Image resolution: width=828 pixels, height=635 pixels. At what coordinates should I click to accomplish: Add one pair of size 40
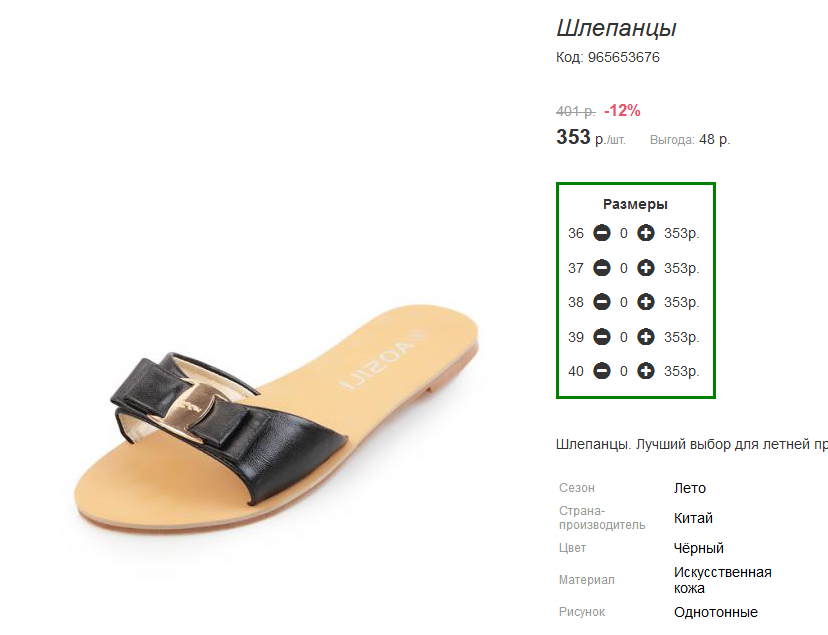point(645,371)
